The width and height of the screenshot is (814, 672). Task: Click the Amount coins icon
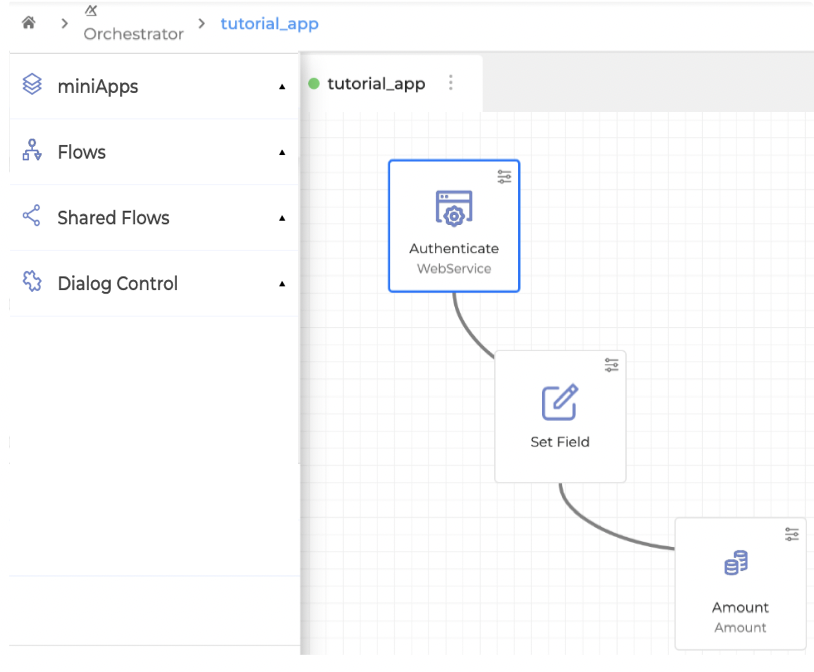(x=736, y=564)
